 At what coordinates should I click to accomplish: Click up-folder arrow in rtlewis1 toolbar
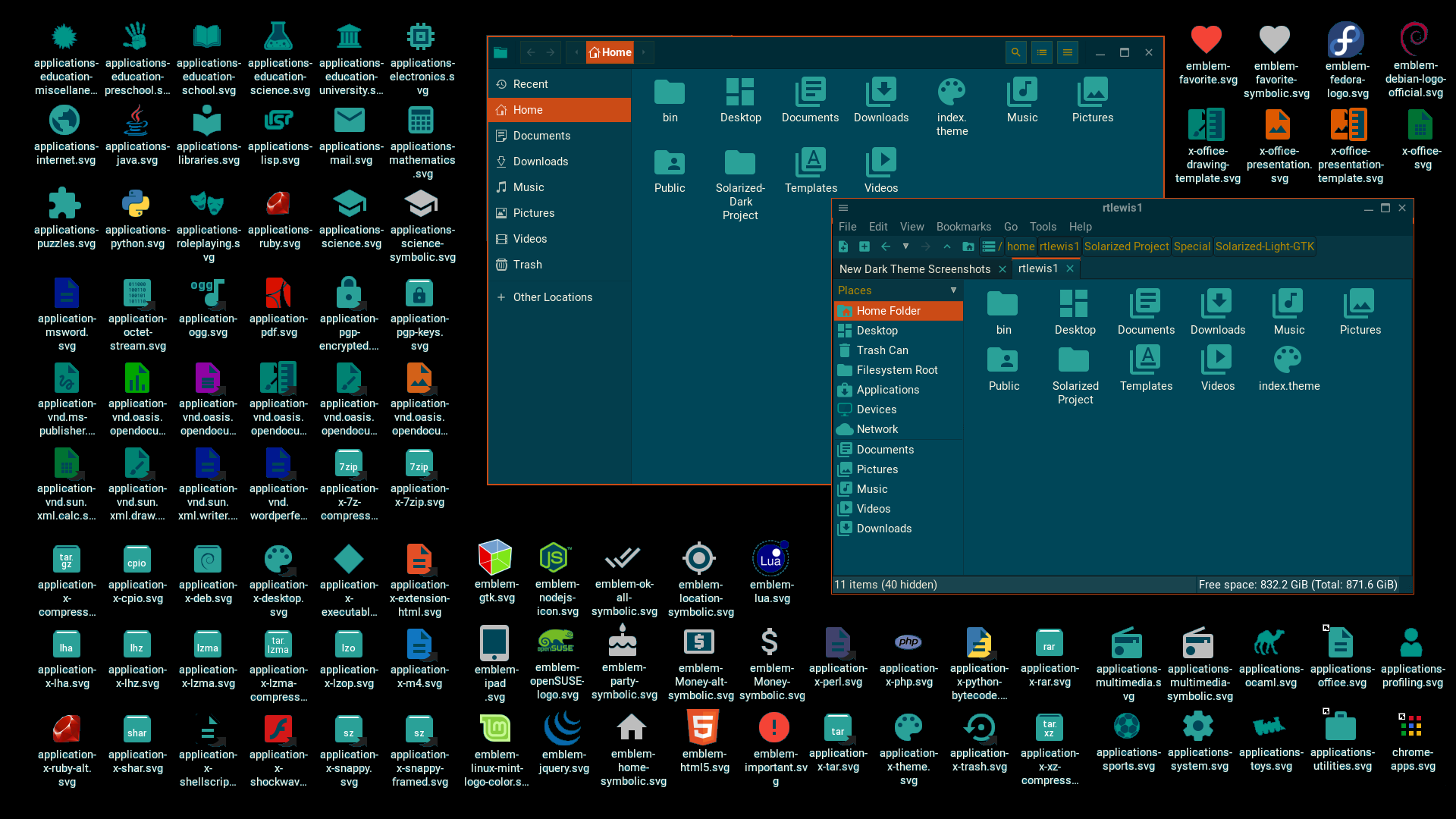click(x=946, y=246)
